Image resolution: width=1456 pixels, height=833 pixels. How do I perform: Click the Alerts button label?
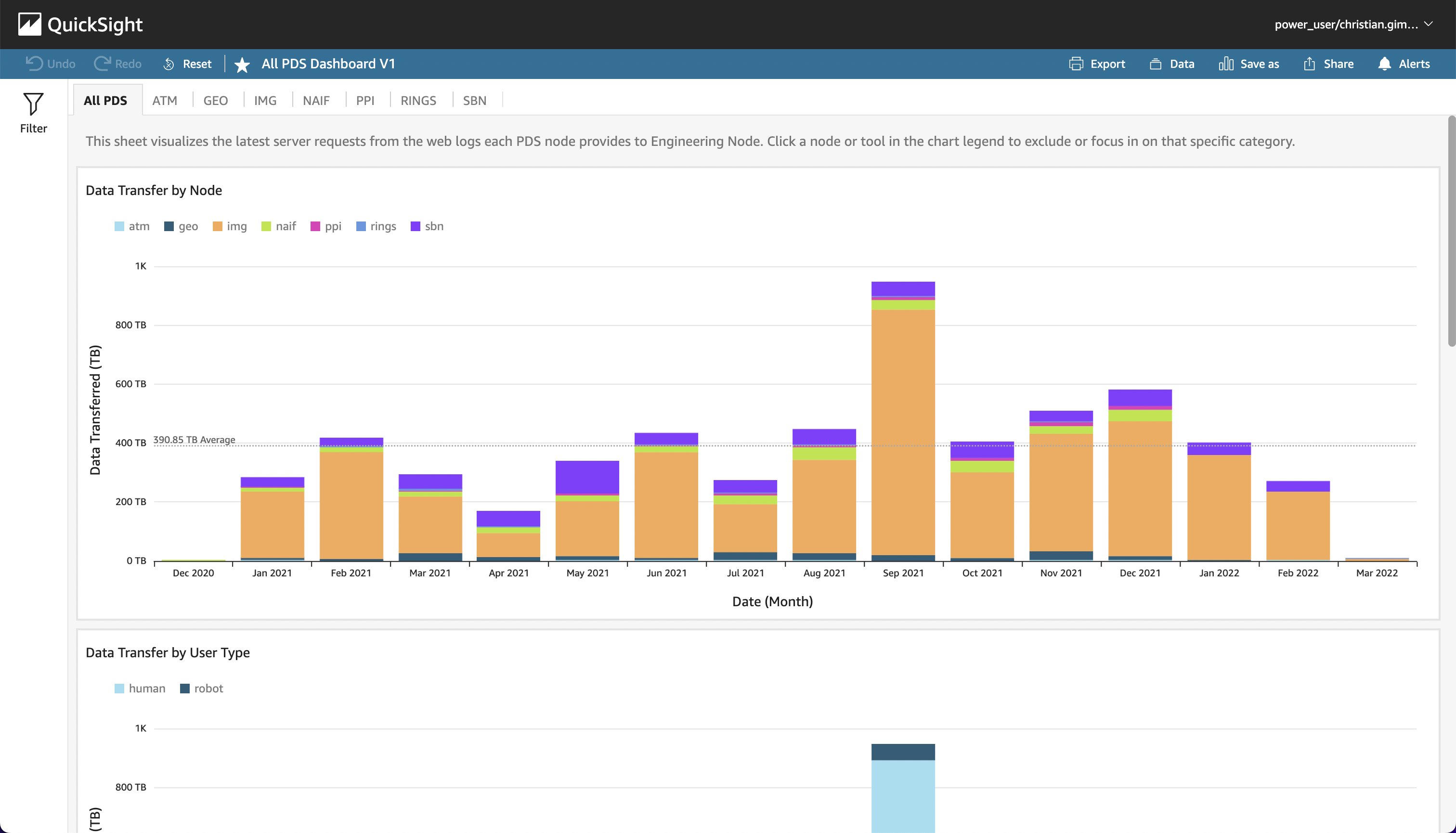coord(1414,64)
